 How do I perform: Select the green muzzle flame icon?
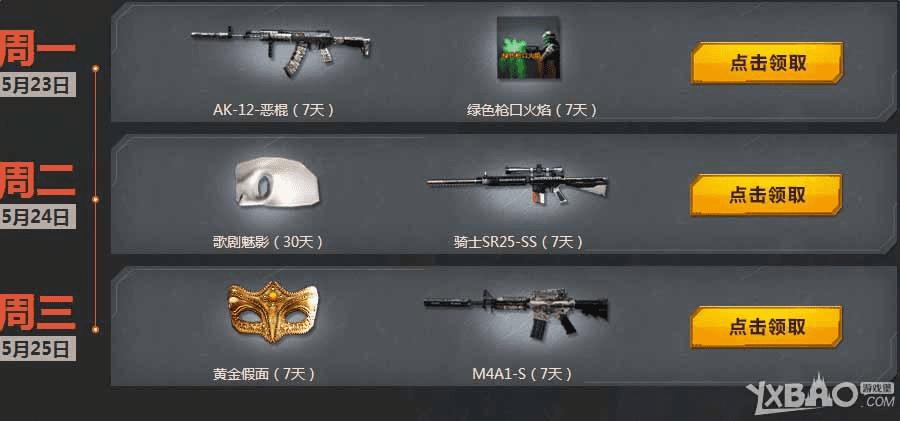(528, 48)
